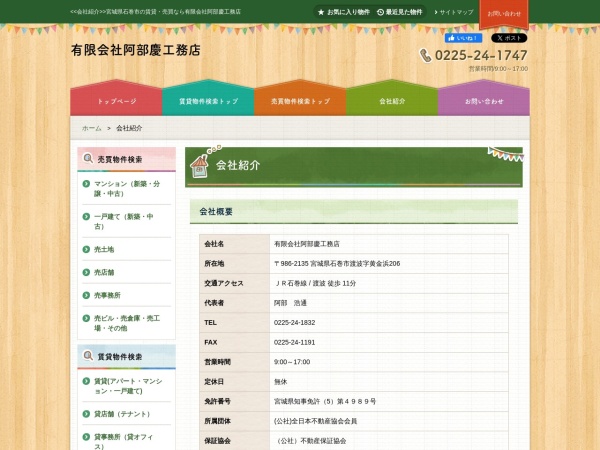Screen dimensions: 600x450
Task: Open 貸事務所(貸オフィス) sidebar link
Action: (x=124, y=441)
